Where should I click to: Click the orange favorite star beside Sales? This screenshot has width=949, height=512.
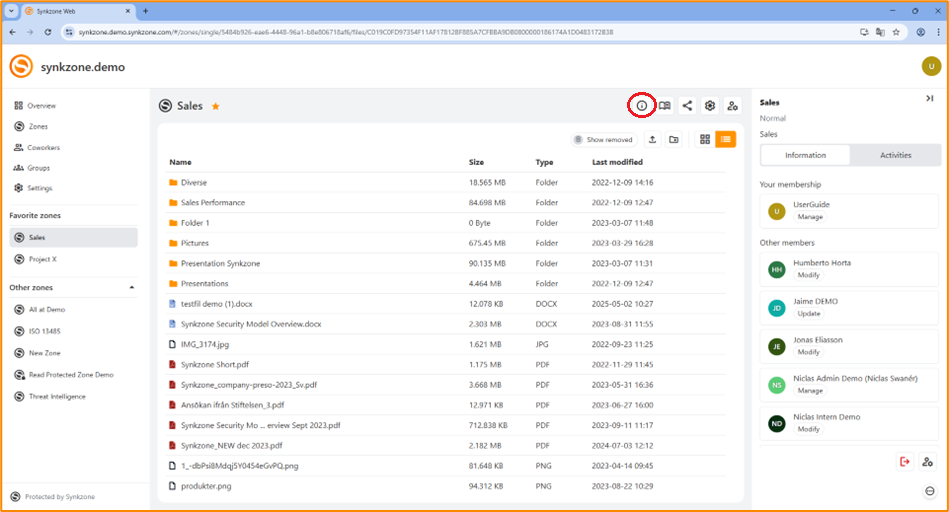(x=215, y=106)
